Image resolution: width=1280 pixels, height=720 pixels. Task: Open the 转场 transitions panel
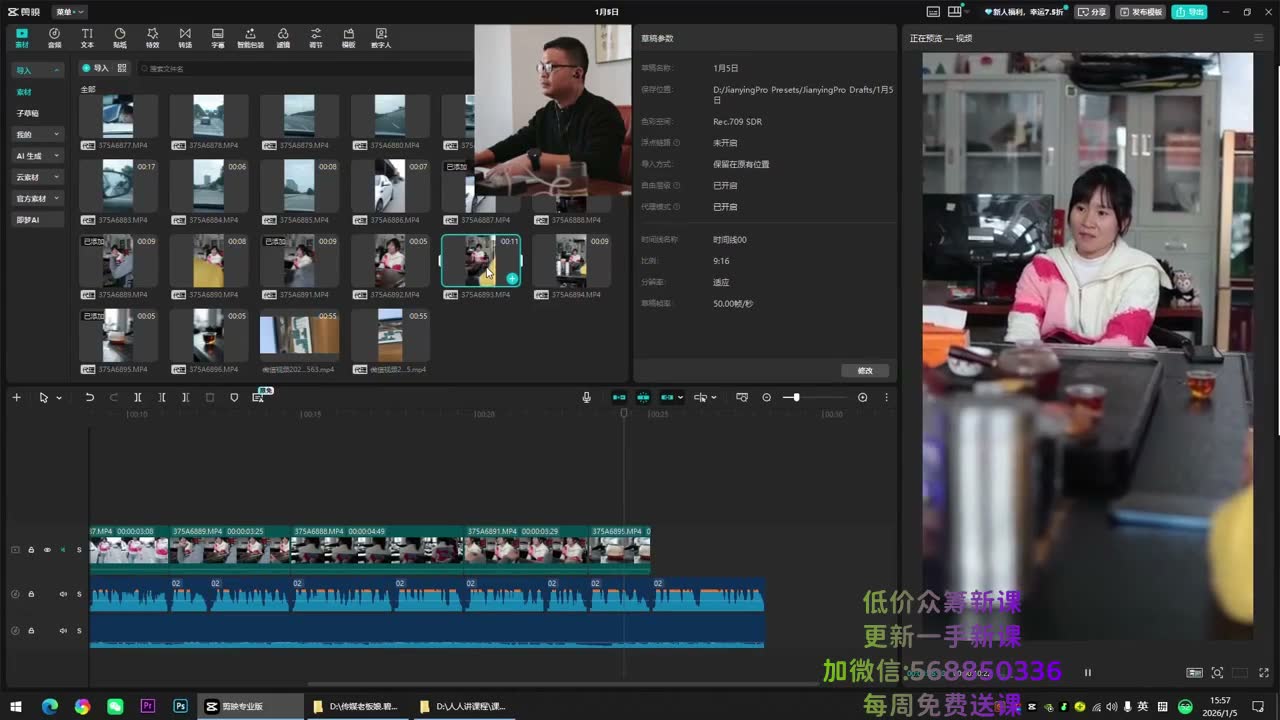pyautogui.click(x=185, y=38)
